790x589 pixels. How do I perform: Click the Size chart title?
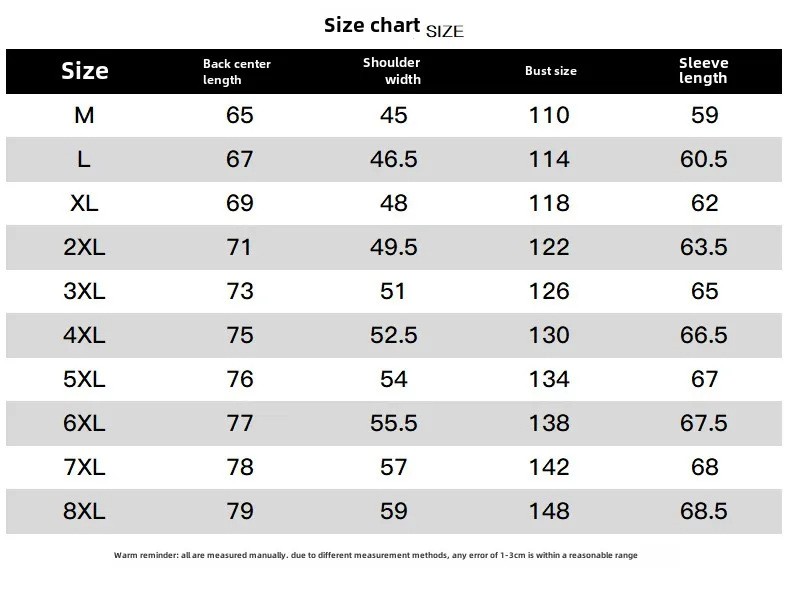coord(393,26)
